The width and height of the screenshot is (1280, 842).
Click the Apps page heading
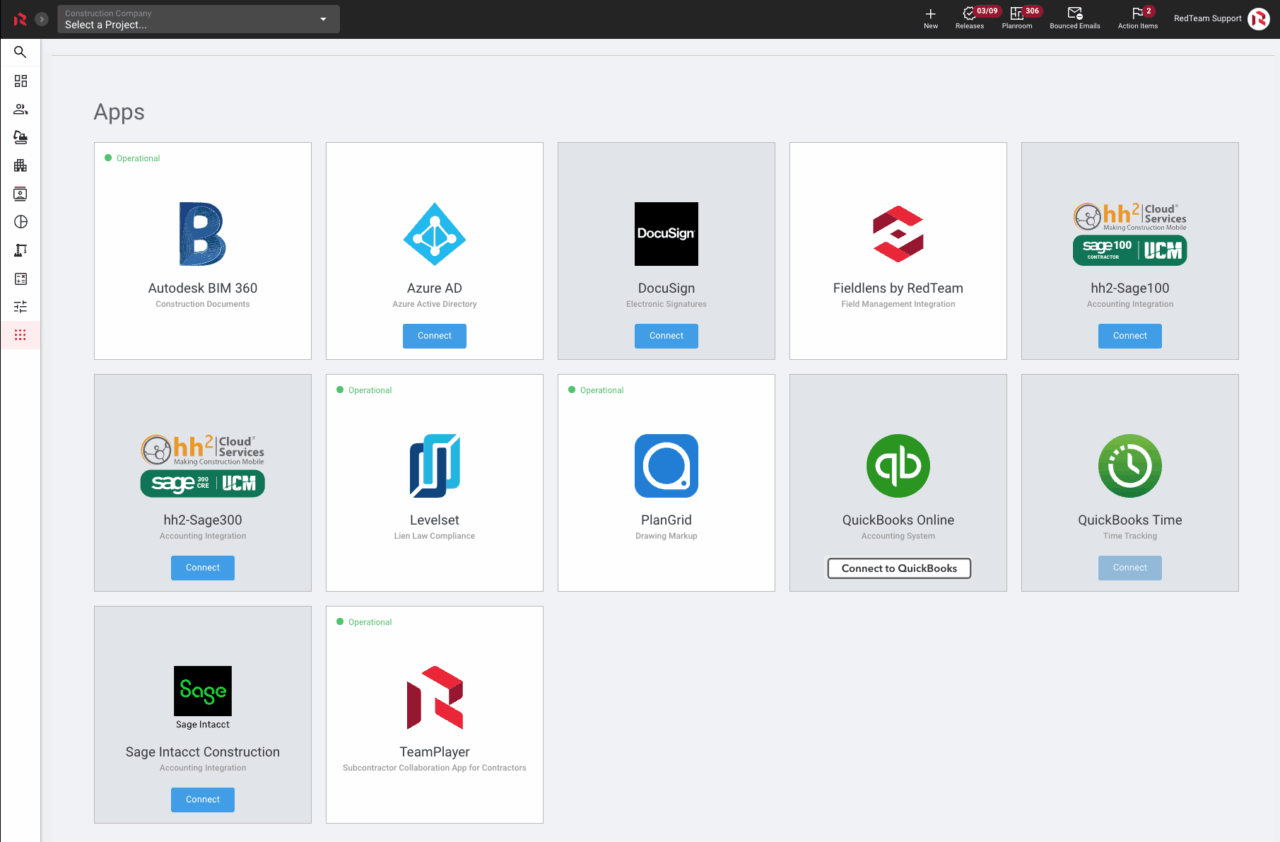(x=119, y=112)
